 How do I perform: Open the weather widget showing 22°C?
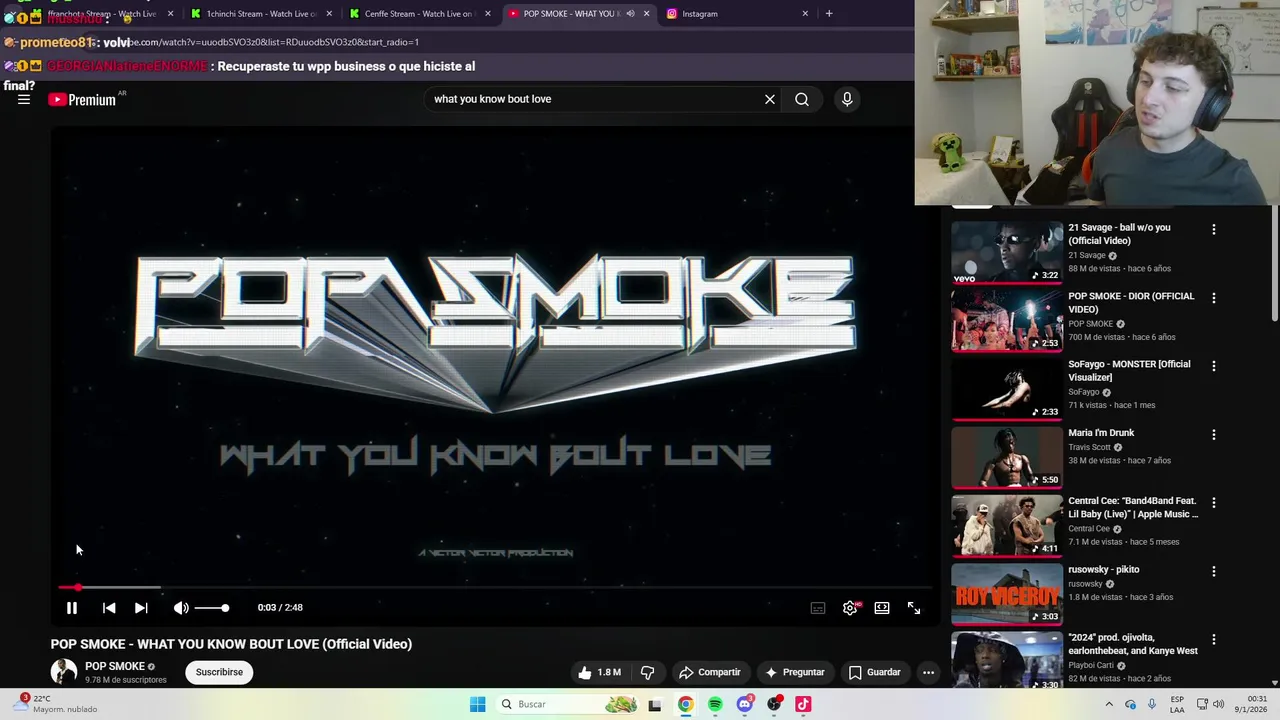[56, 704]
